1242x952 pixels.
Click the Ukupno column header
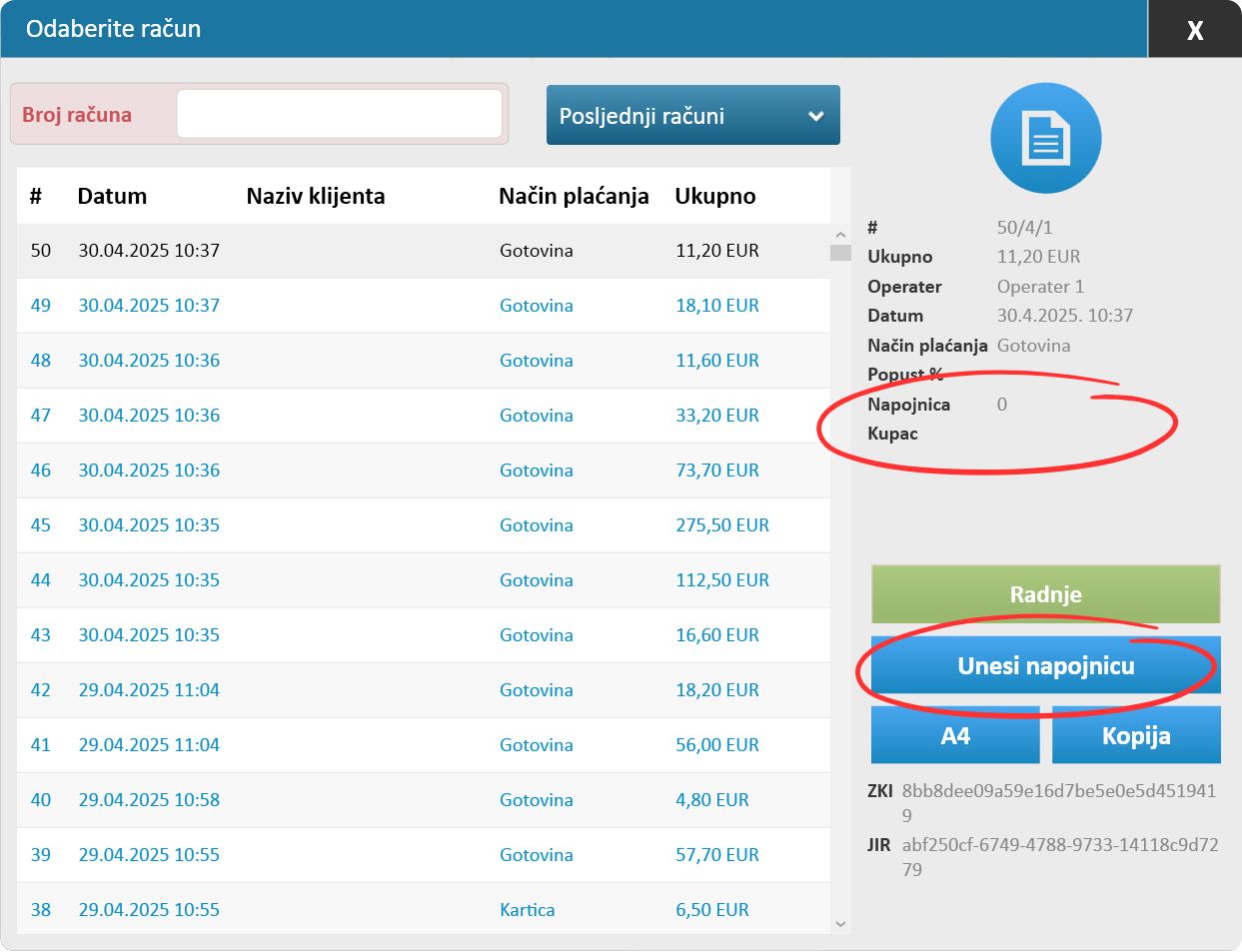[x=714, y=196]
